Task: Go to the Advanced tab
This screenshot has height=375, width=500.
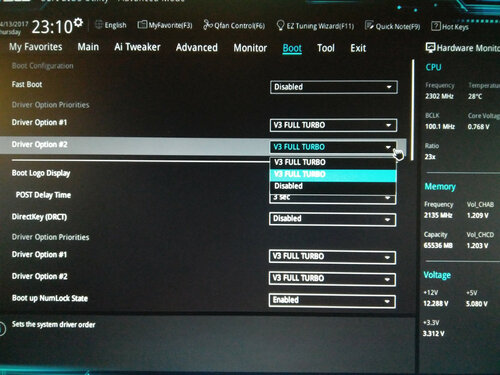Action: click(x=197, y=47)
